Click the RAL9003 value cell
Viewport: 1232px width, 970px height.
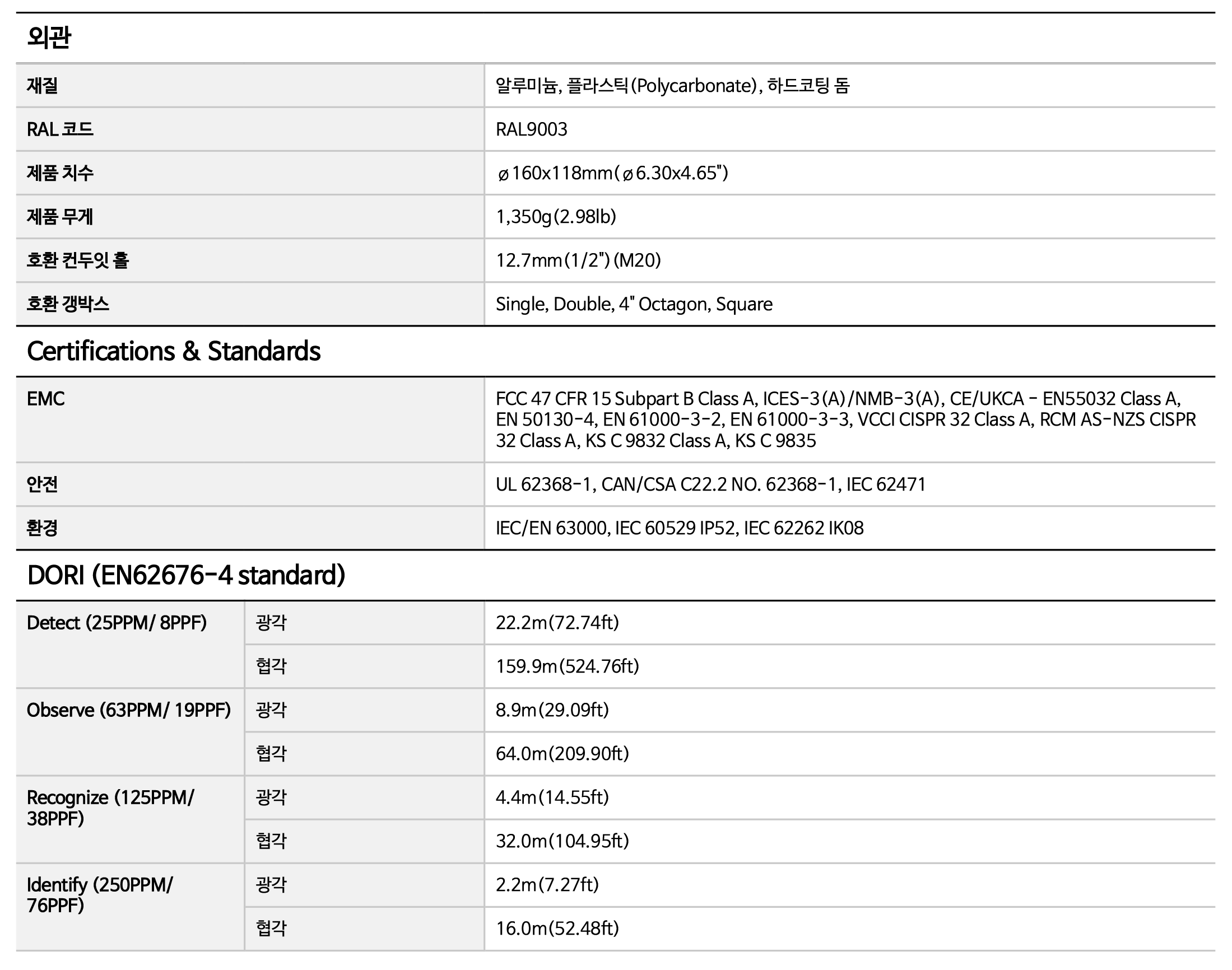point(531,129)
